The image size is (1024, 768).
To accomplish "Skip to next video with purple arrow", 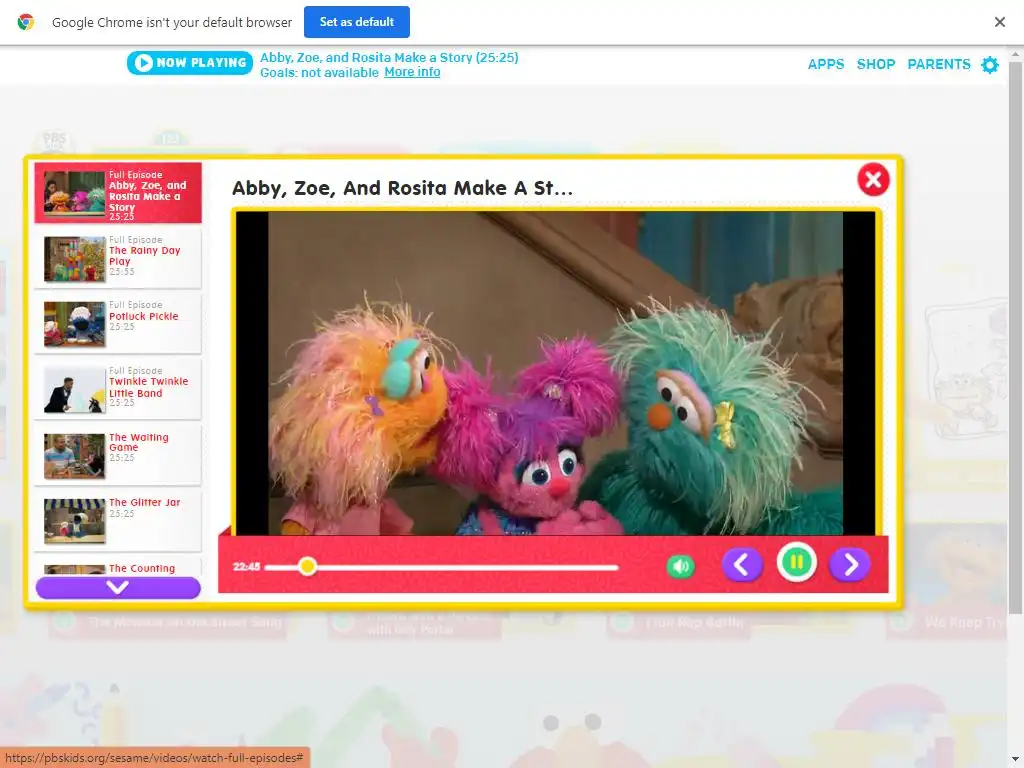I will pyautogui.click(x=850, y=564).
